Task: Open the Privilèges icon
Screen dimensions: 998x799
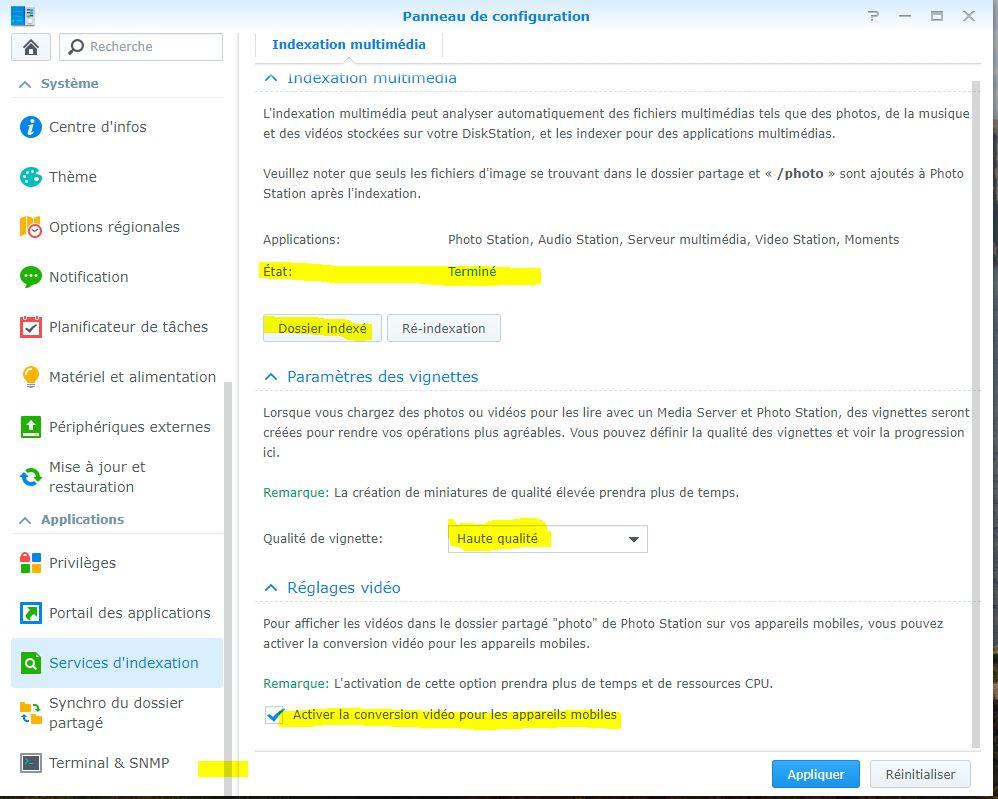Action: point(31,563)
